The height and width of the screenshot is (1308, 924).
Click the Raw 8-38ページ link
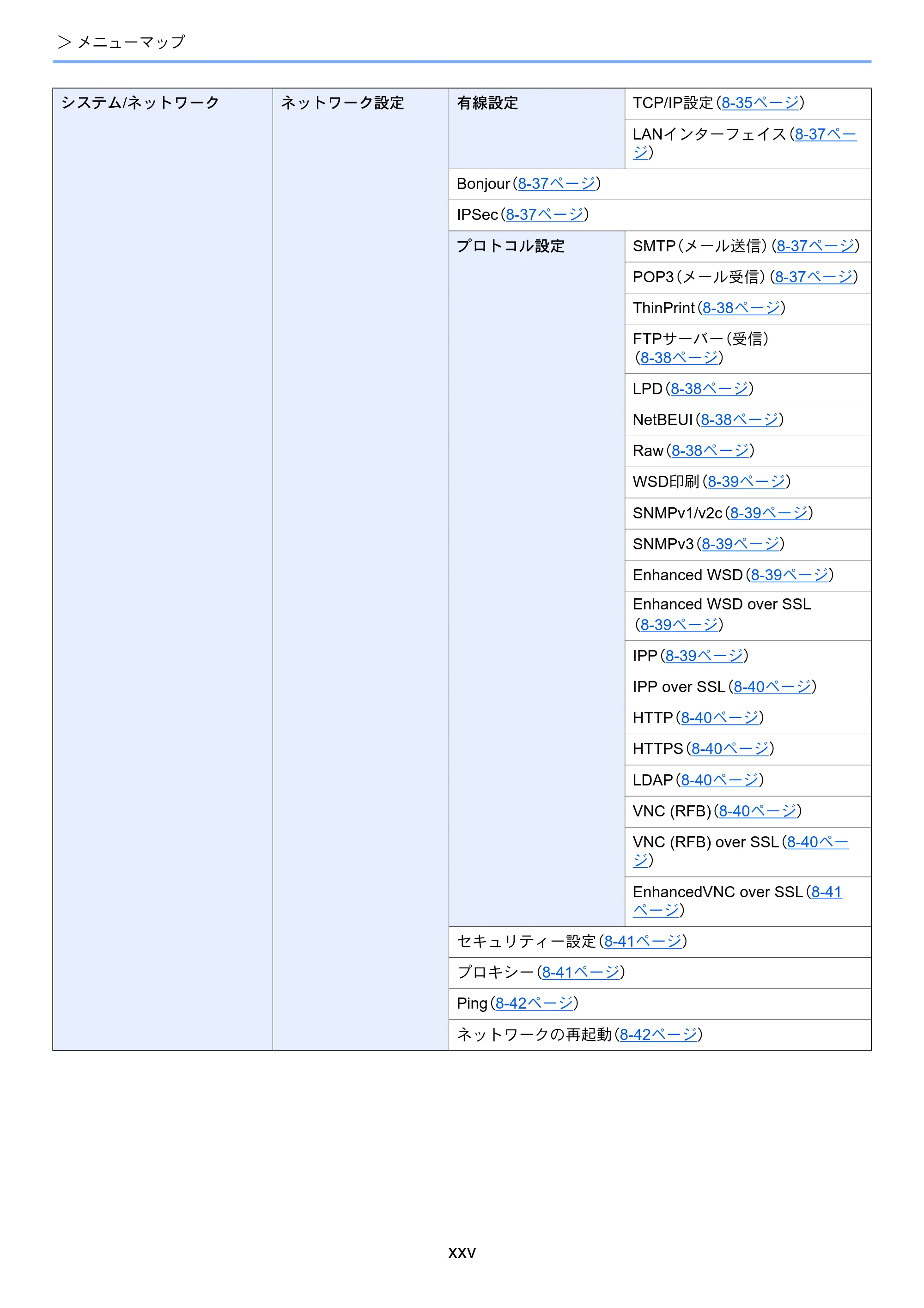point(711,451)
